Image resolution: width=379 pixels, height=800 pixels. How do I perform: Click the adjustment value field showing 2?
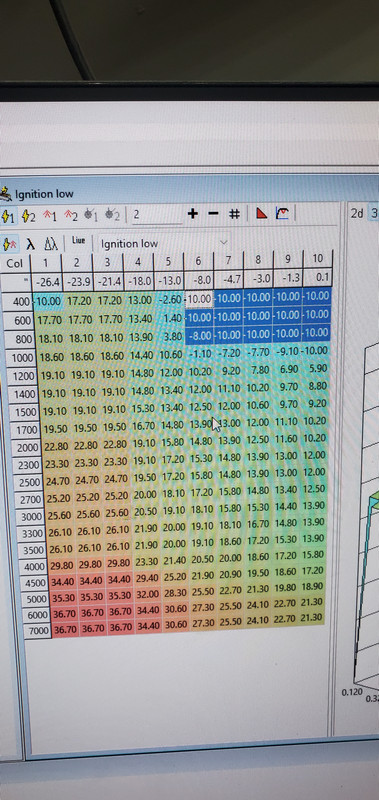pyautogui.click(x=156, y=215)
